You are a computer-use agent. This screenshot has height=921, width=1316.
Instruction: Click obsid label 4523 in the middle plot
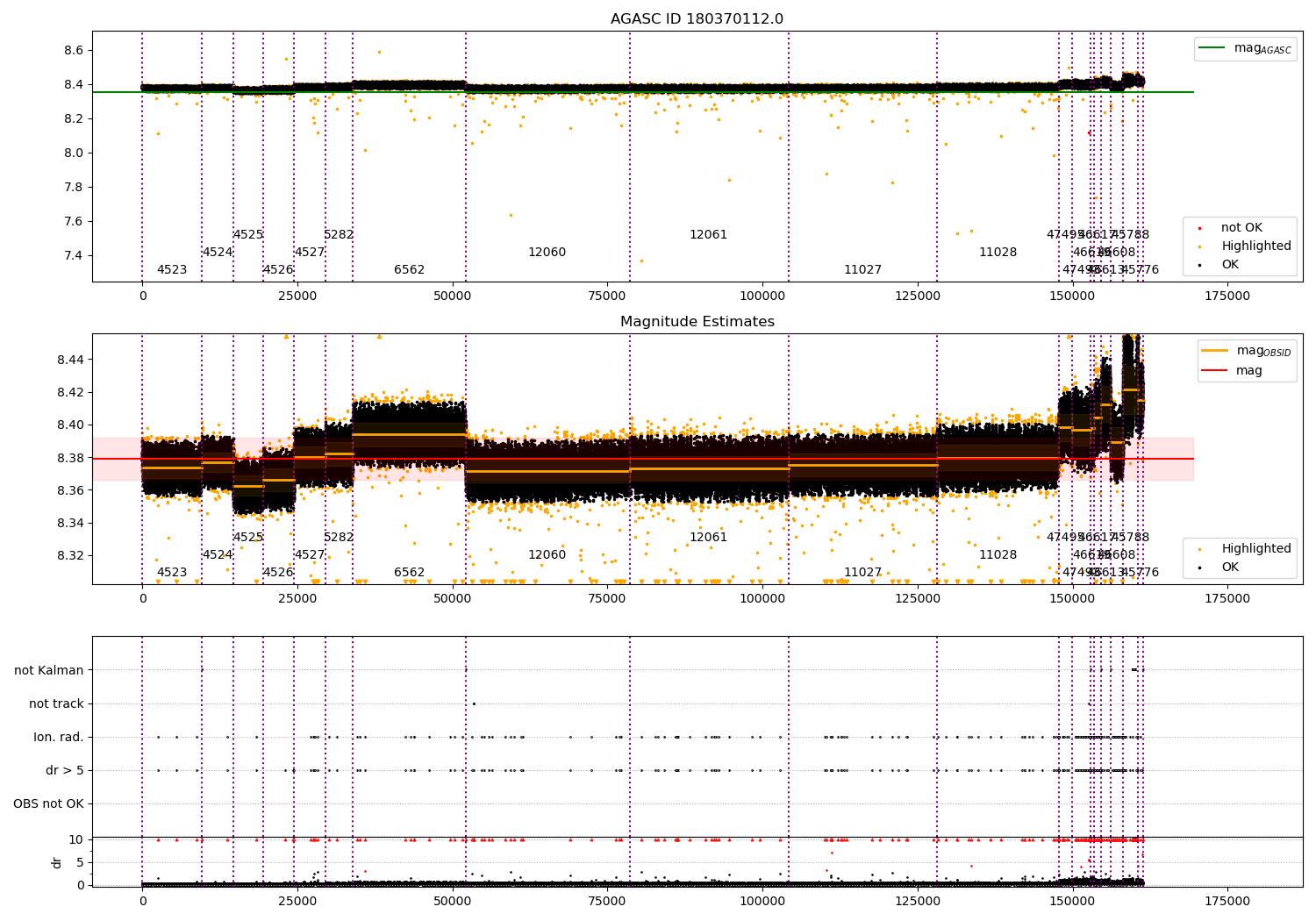[x=172, y=573]
